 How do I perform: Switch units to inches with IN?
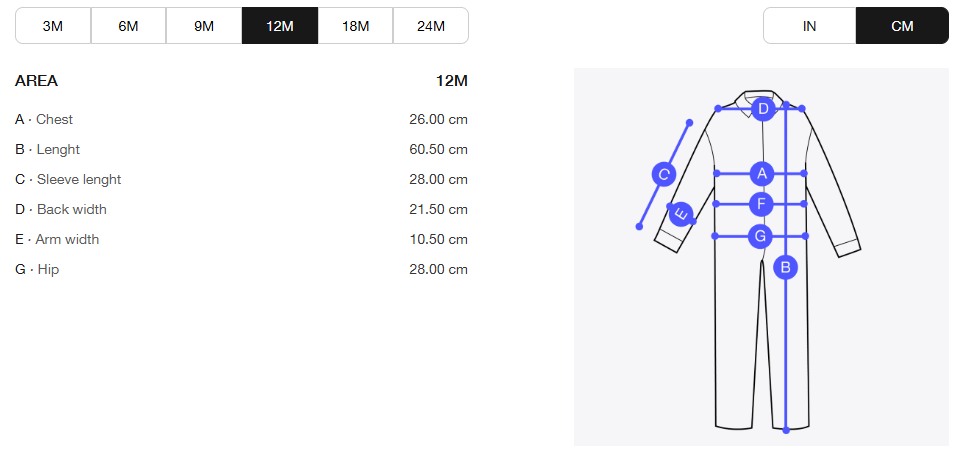click(810, 26)
